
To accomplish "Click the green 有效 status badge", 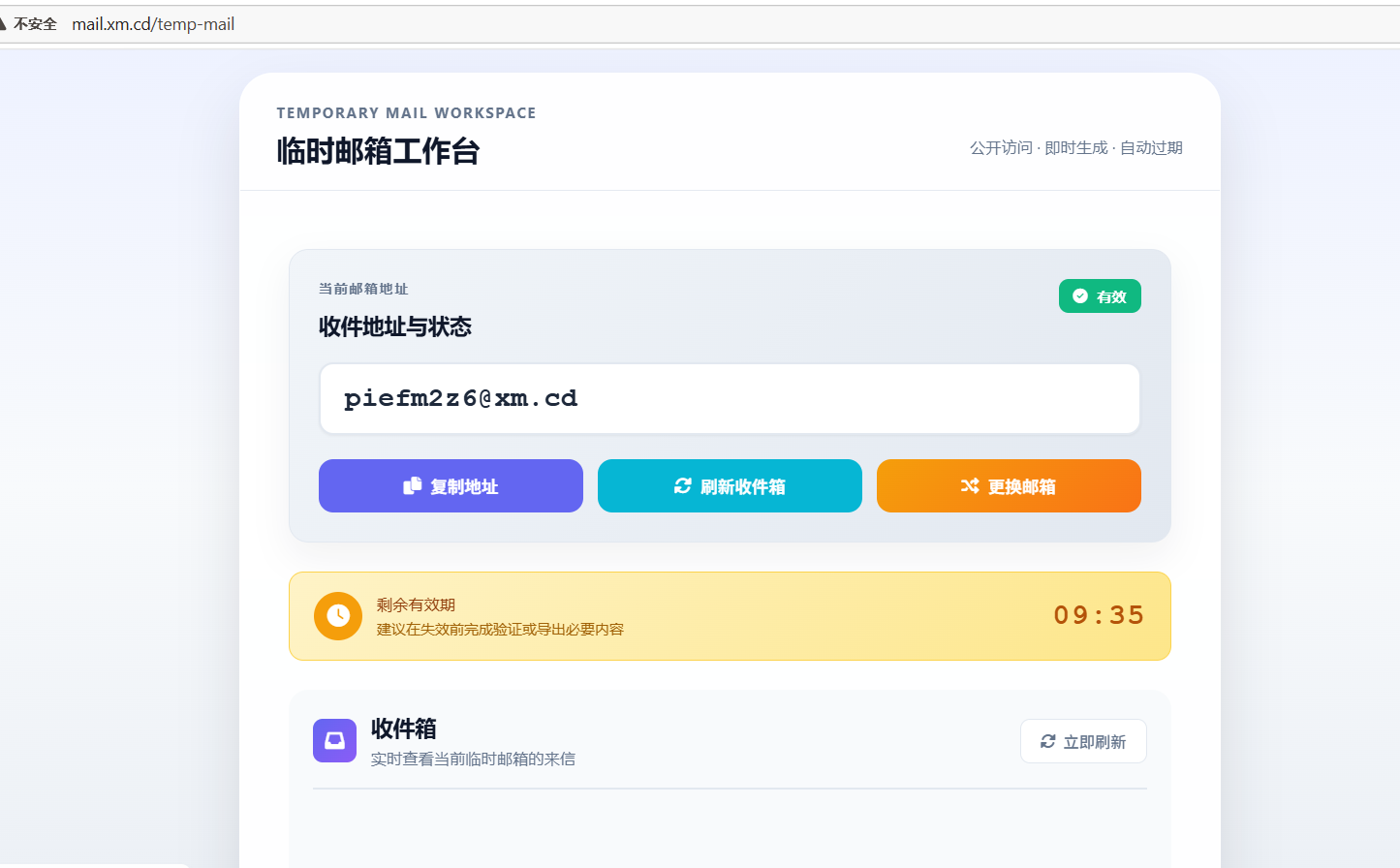I will [x=1100, y=296].
